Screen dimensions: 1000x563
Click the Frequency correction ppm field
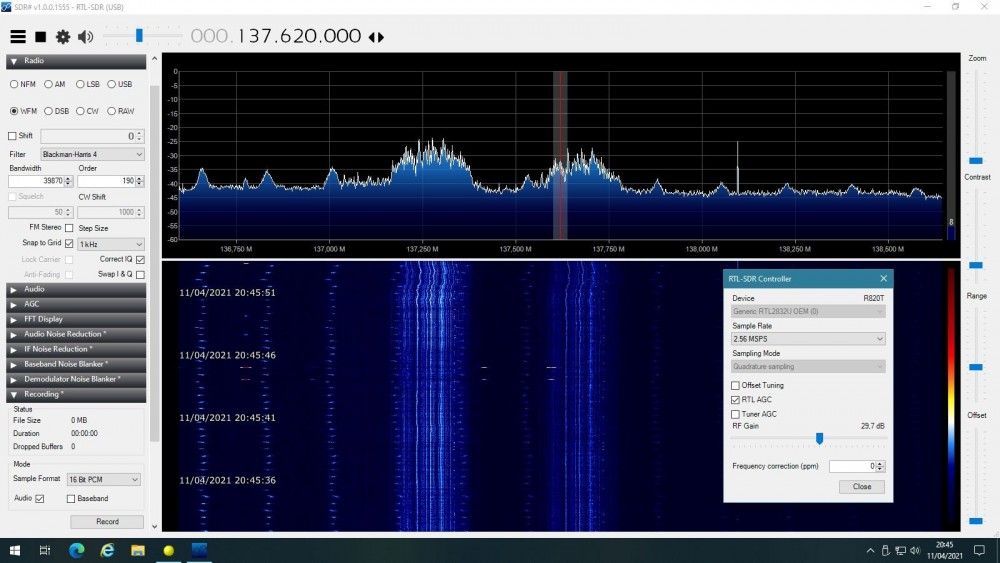[853, 467]
